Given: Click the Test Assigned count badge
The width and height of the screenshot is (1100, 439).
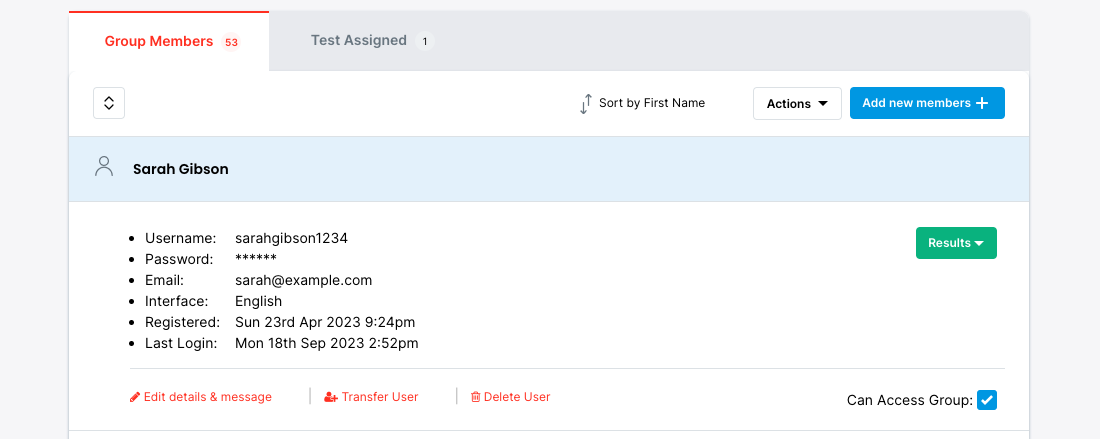Looking at the screenshot, I should (x=425, y=42).
